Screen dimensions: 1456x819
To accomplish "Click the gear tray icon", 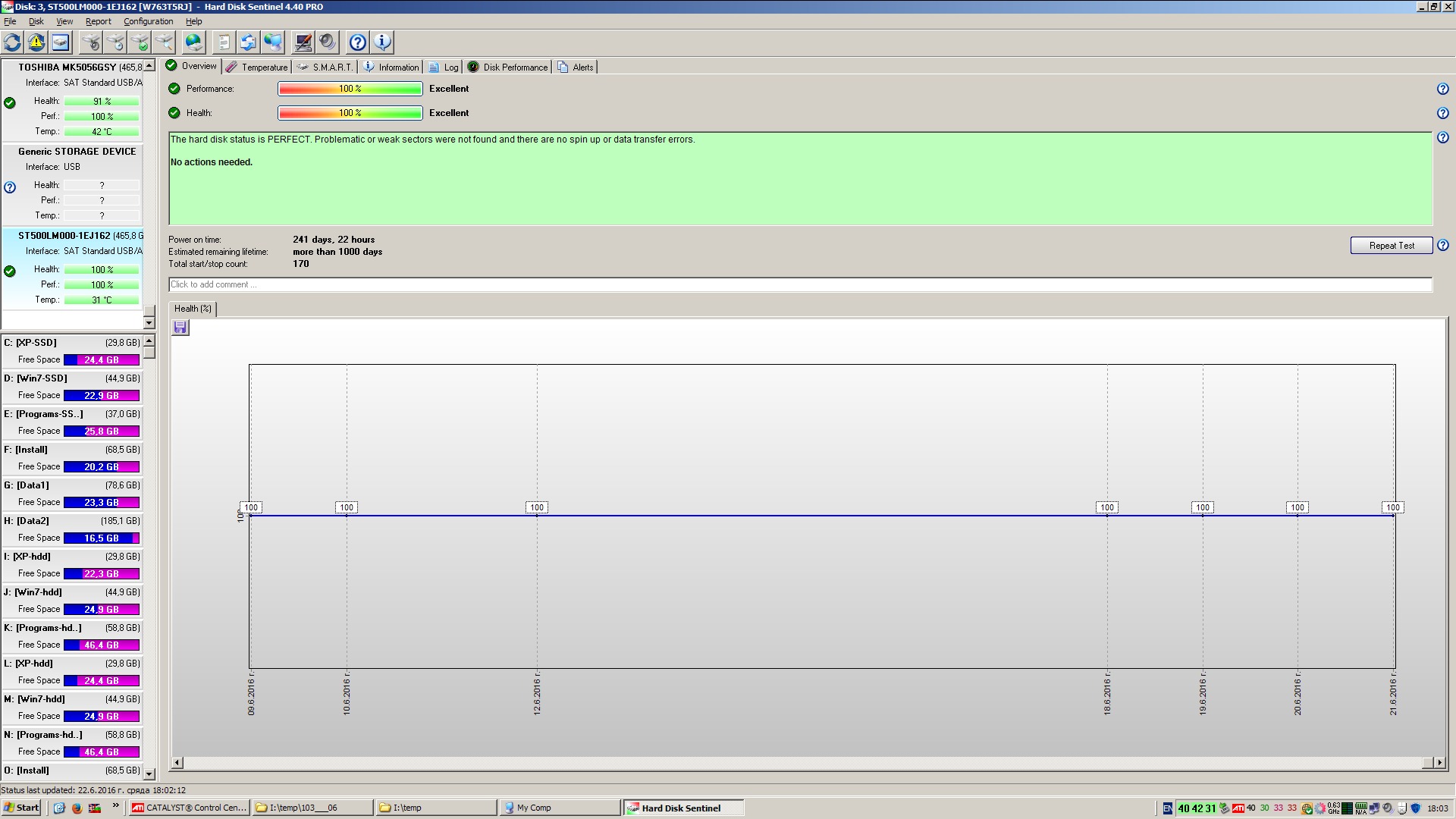I will click(1320, 808).
